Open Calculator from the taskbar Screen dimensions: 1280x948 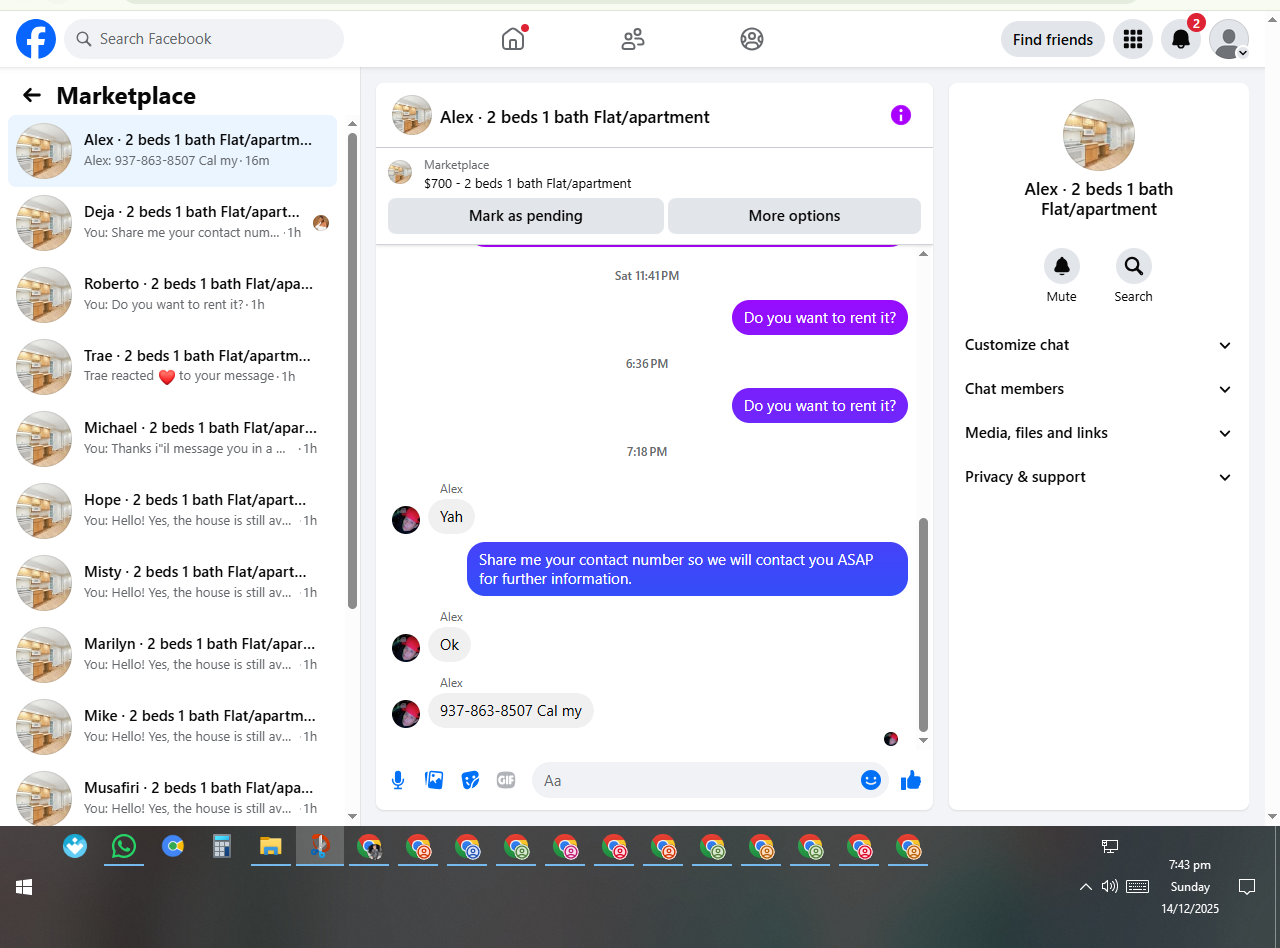click(222, 847)
